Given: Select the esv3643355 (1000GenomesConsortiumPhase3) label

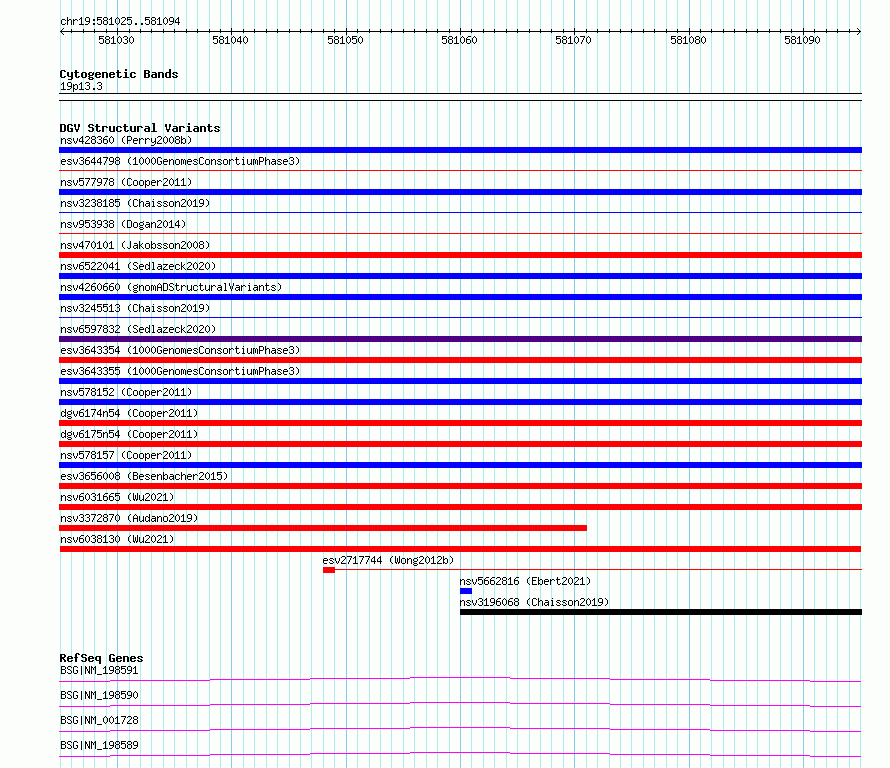Looking at the screenshot, I should click(x=180, y=371).
